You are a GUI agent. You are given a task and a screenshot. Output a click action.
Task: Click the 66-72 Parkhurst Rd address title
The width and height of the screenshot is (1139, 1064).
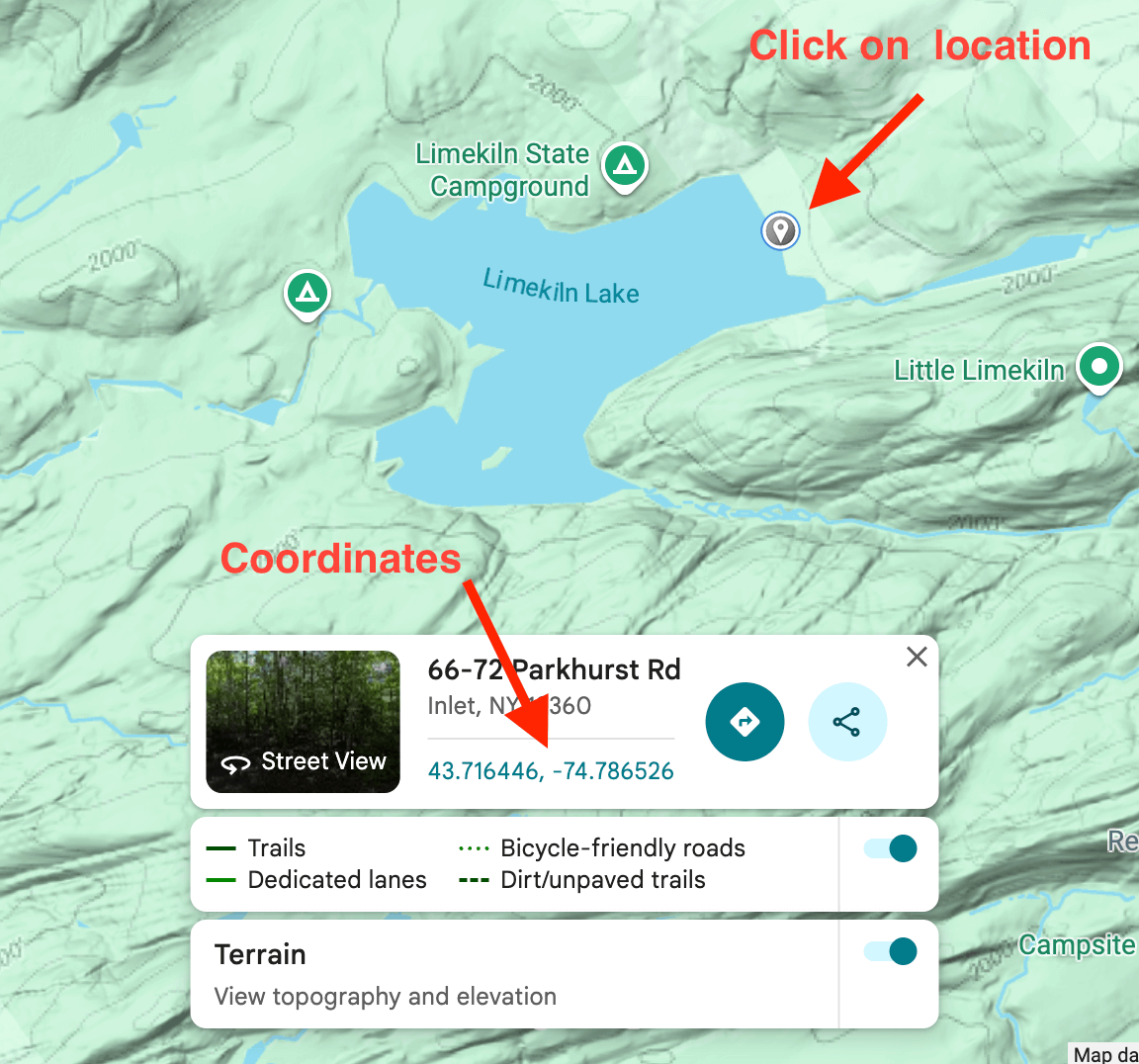coord(554,669)
